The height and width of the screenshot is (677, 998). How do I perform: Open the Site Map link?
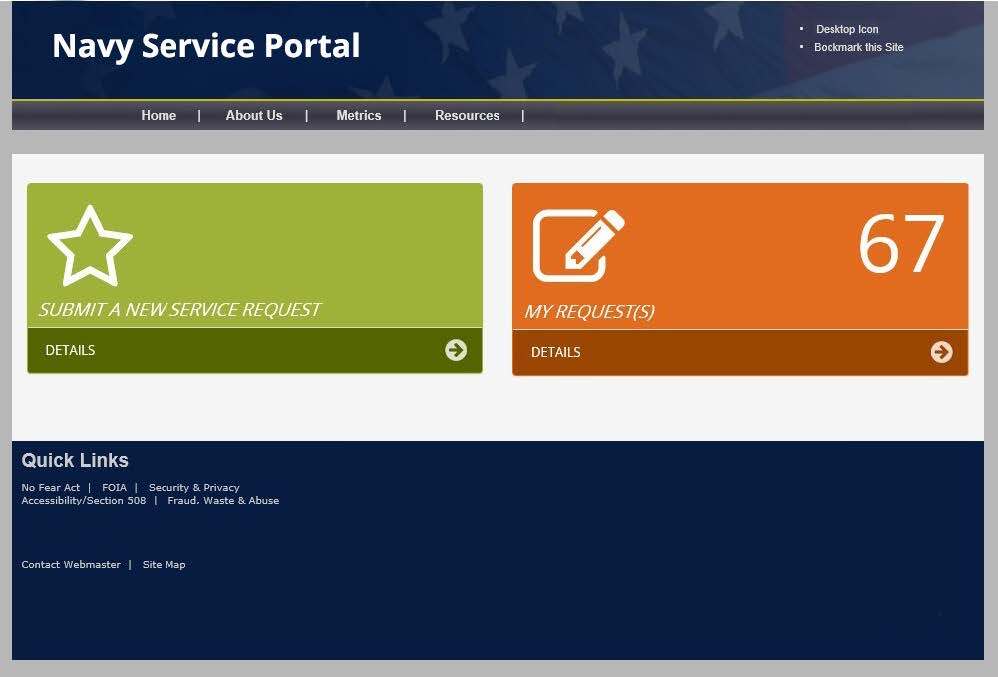(164, 564)
